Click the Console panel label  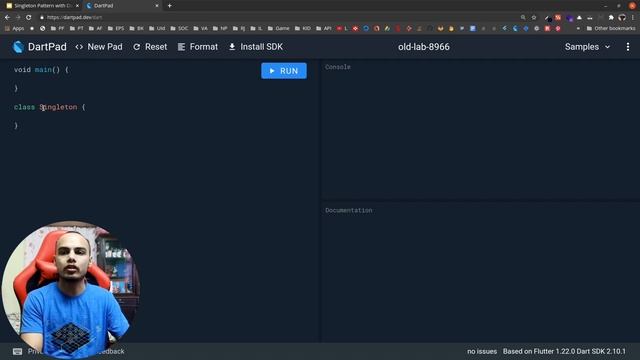(x=338, y=67)
